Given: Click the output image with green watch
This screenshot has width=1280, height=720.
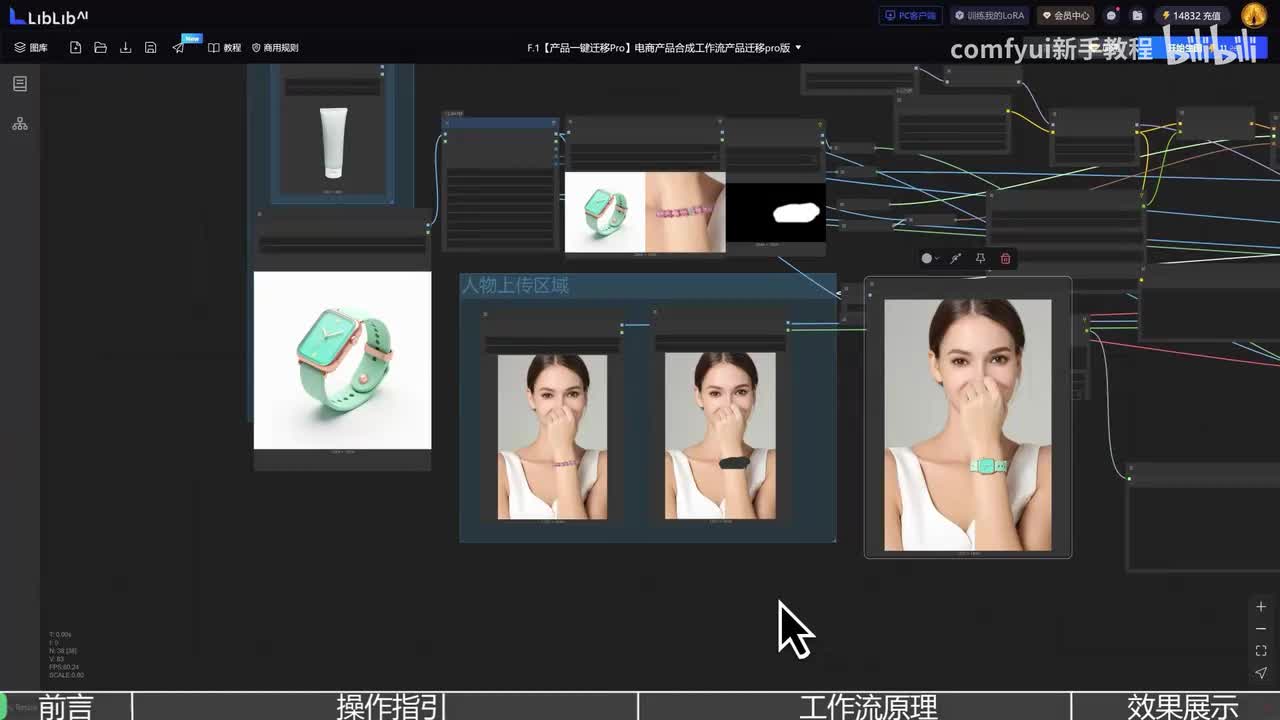Looking at the screenshot, I should (x=968, y=425).
